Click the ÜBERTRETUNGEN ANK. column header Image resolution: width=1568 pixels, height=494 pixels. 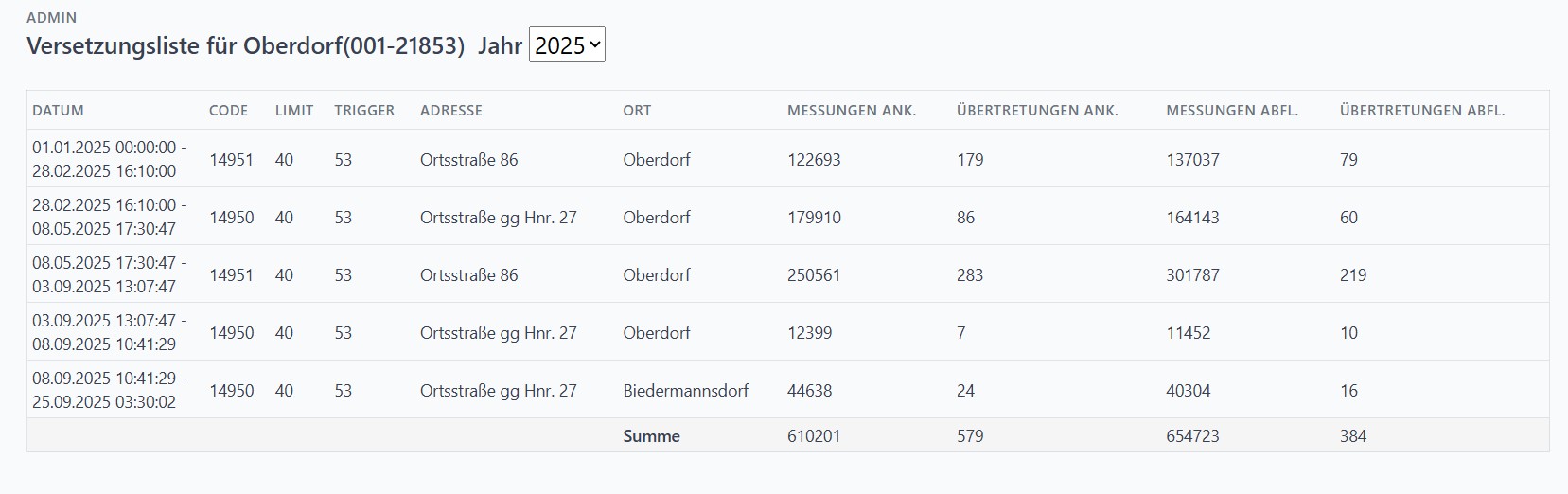1037,111
